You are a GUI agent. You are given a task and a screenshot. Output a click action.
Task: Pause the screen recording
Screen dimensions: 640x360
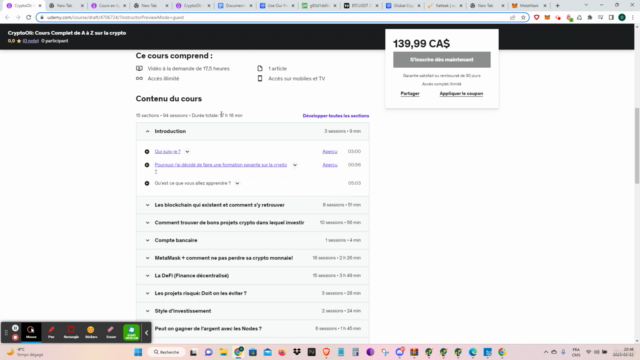coord(15,328)
